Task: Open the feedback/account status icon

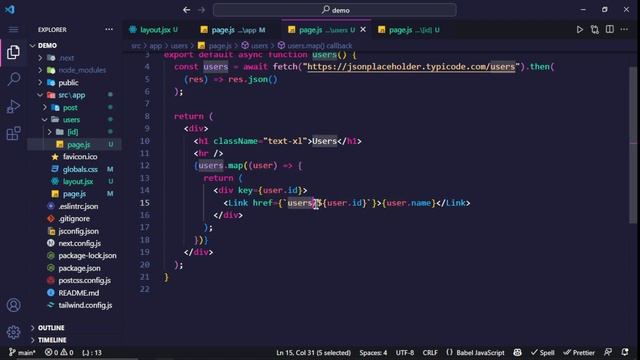Action: tap(608, 352)
